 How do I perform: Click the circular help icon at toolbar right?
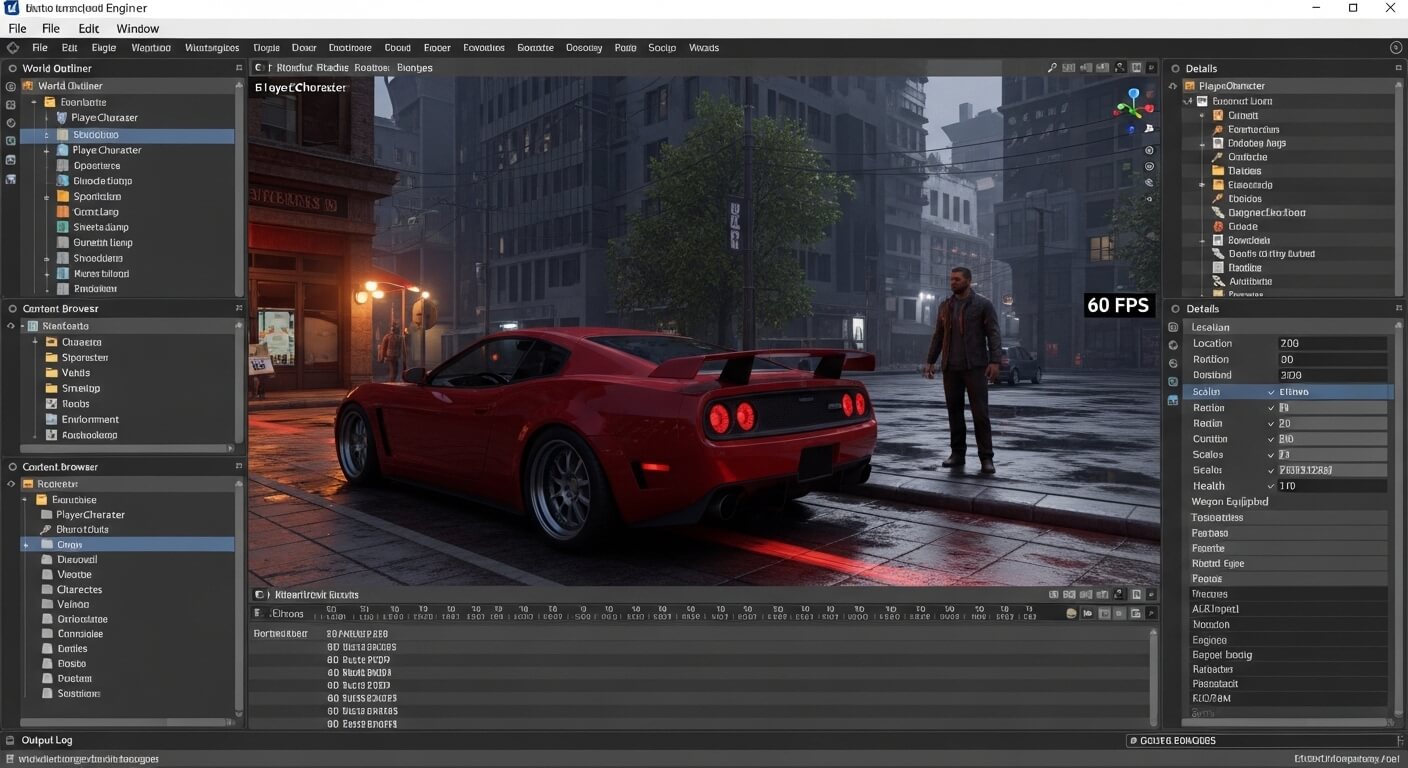coord(1396,48)
